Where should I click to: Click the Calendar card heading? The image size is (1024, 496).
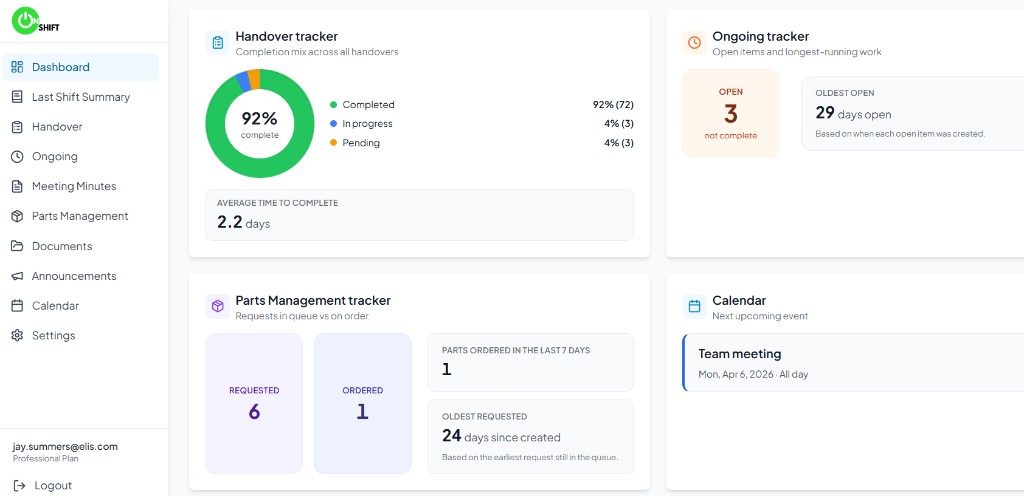tap(739, 300)
